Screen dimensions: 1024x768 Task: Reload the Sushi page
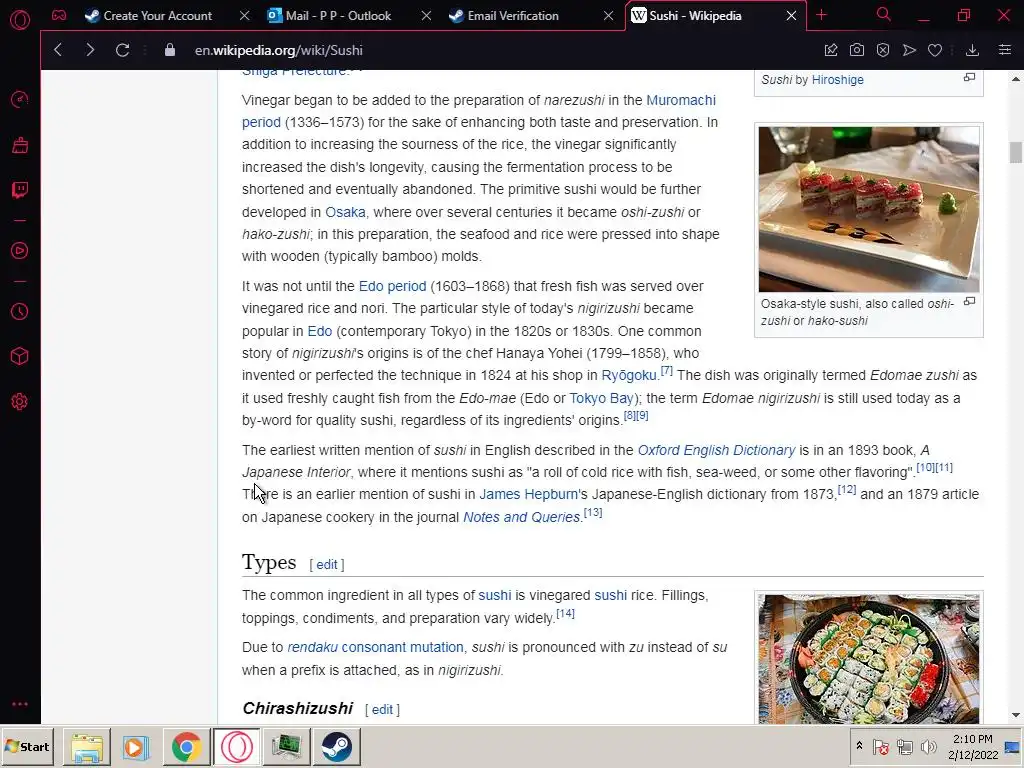pyautogui.click(x=122, y=50)
